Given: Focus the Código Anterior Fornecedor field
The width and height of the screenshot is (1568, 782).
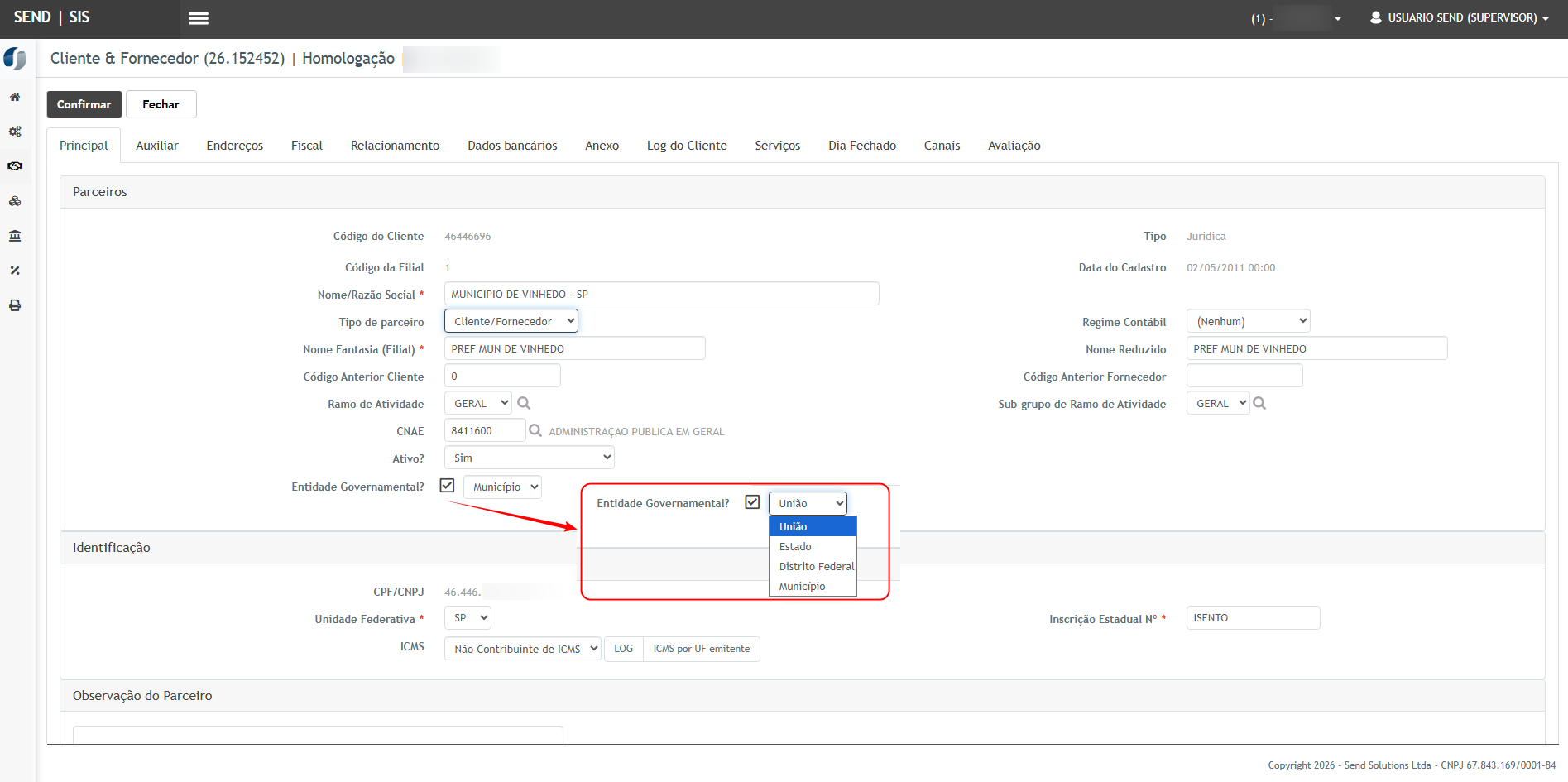Looking at the screenshot, I should [x=1244, y=376].
